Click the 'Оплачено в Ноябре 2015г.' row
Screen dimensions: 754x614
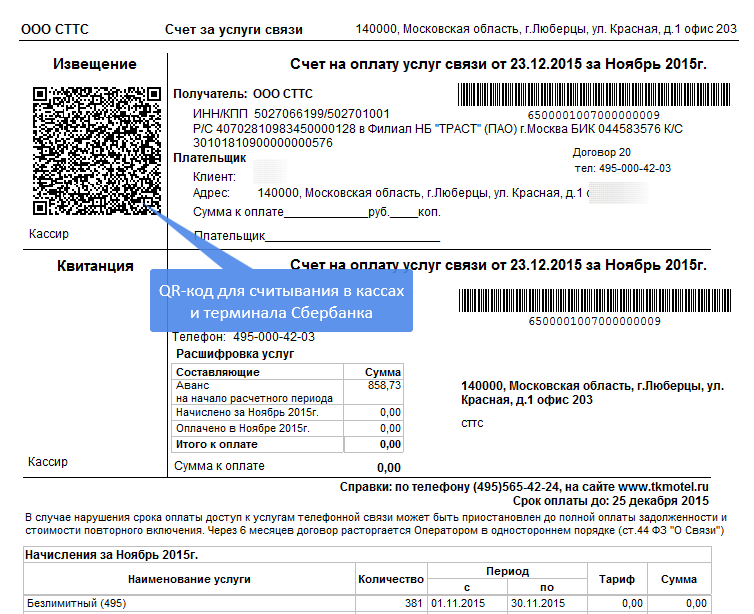287,428
